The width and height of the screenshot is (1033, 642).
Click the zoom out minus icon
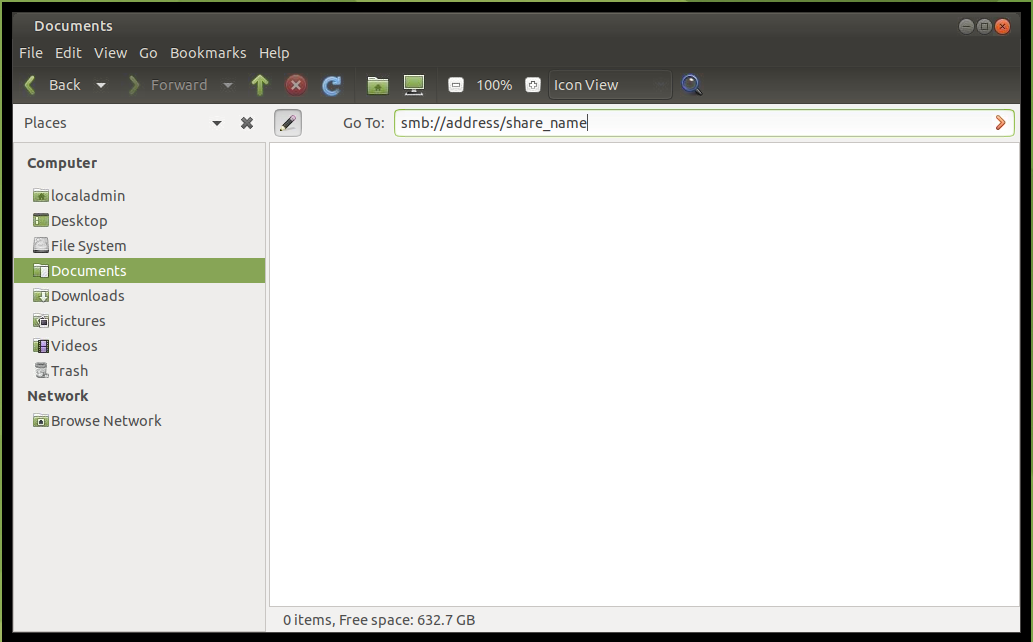456,85
